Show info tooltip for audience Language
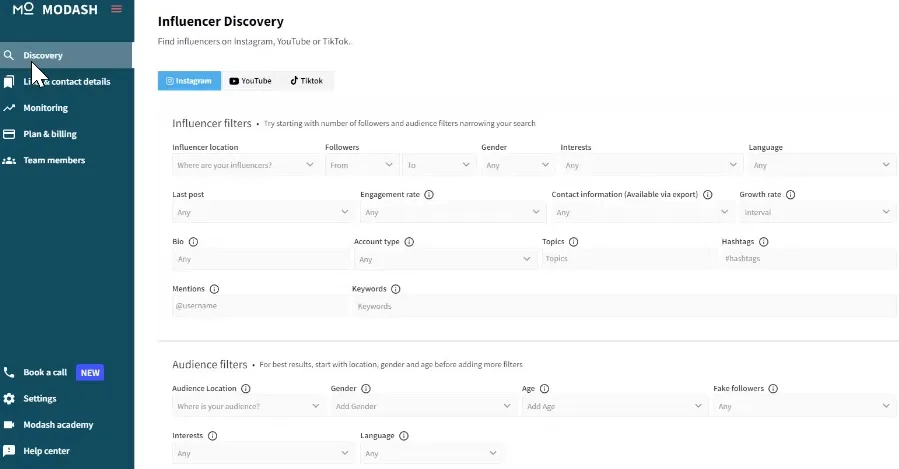The image size is (899, 469). pos(404,436)
